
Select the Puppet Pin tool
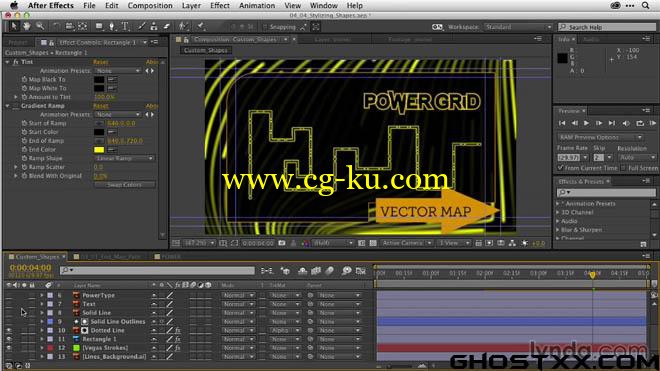(201, 27)
